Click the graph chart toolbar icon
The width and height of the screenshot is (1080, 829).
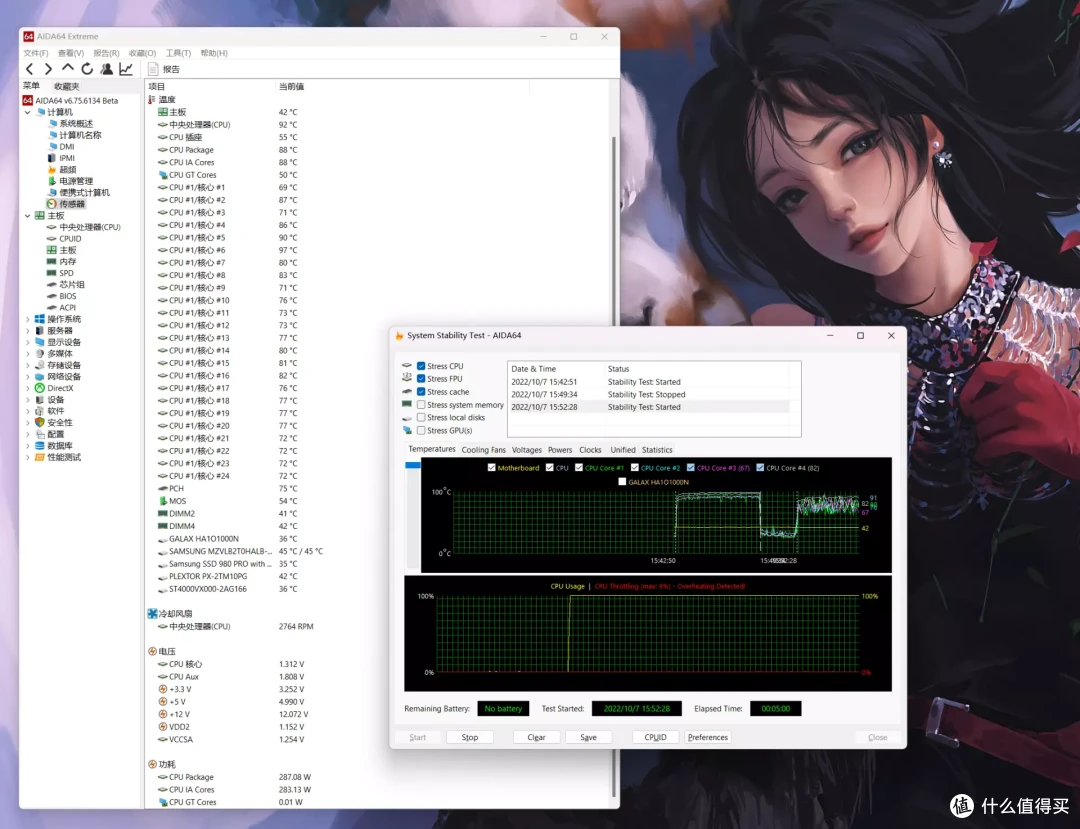click(126, 69)
